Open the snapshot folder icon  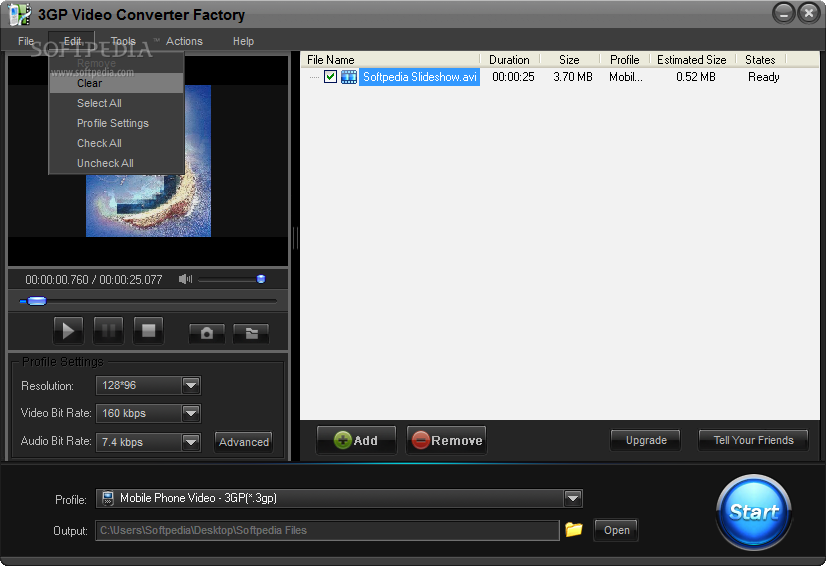251,333
